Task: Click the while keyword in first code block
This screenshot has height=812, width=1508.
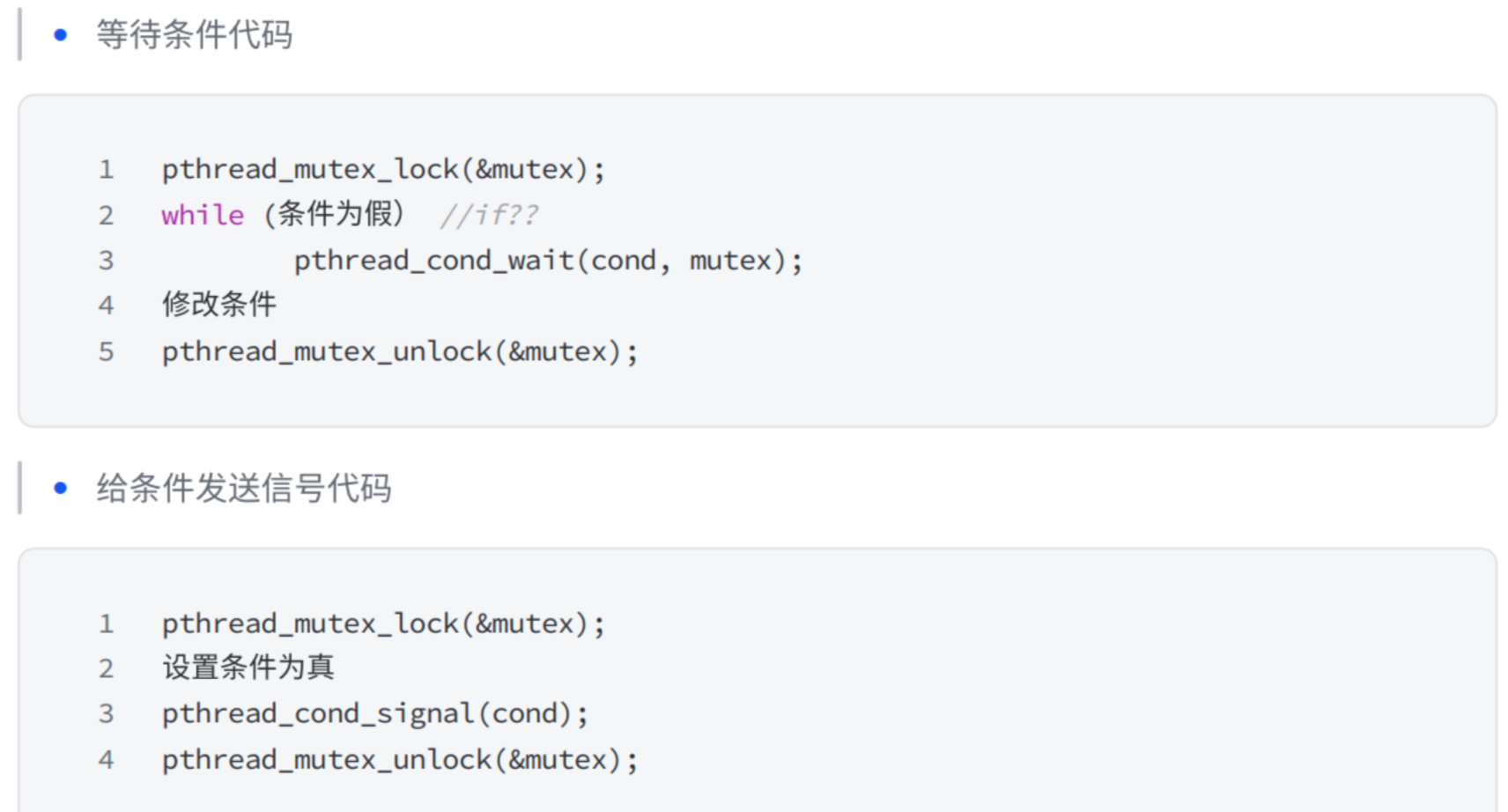Action: point(203,215)
